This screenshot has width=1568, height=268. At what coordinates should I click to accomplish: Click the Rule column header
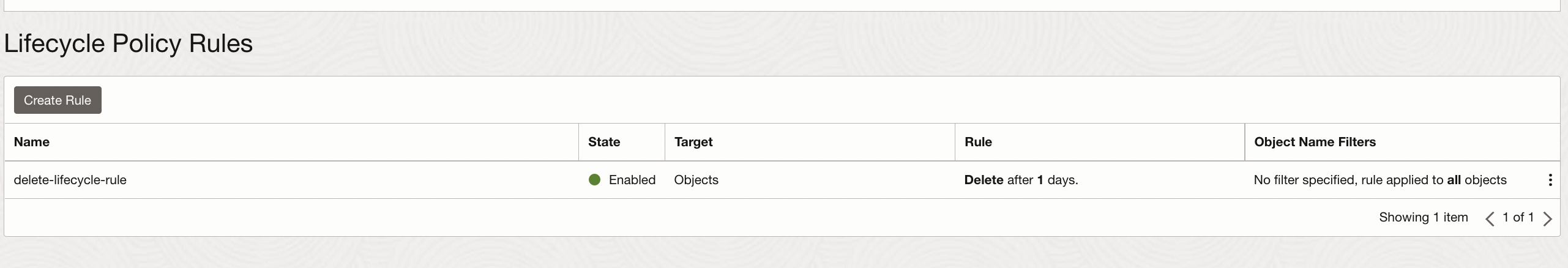click(978, 142)
